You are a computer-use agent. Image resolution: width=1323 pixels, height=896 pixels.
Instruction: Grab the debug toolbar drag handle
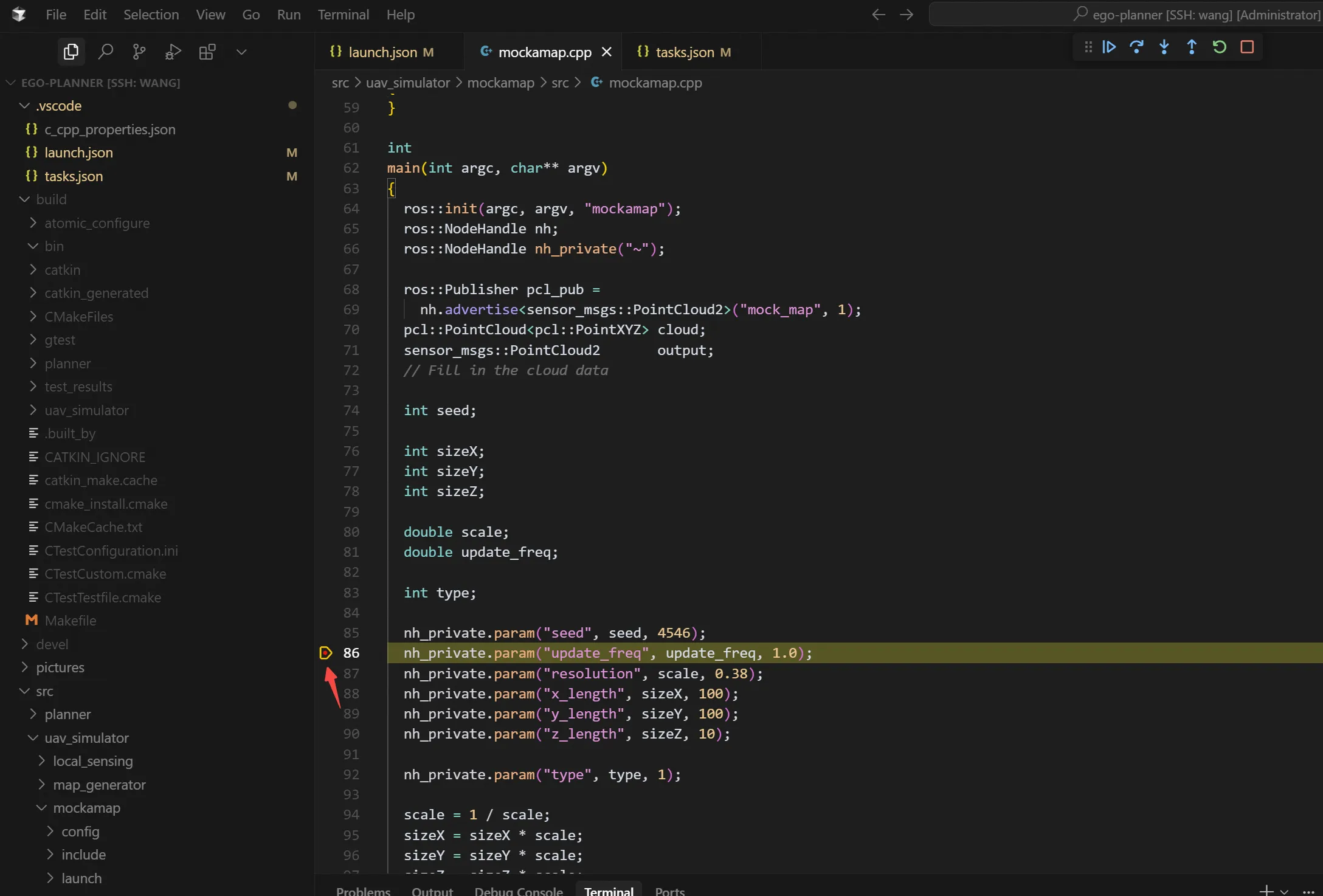pos(1088,47)
